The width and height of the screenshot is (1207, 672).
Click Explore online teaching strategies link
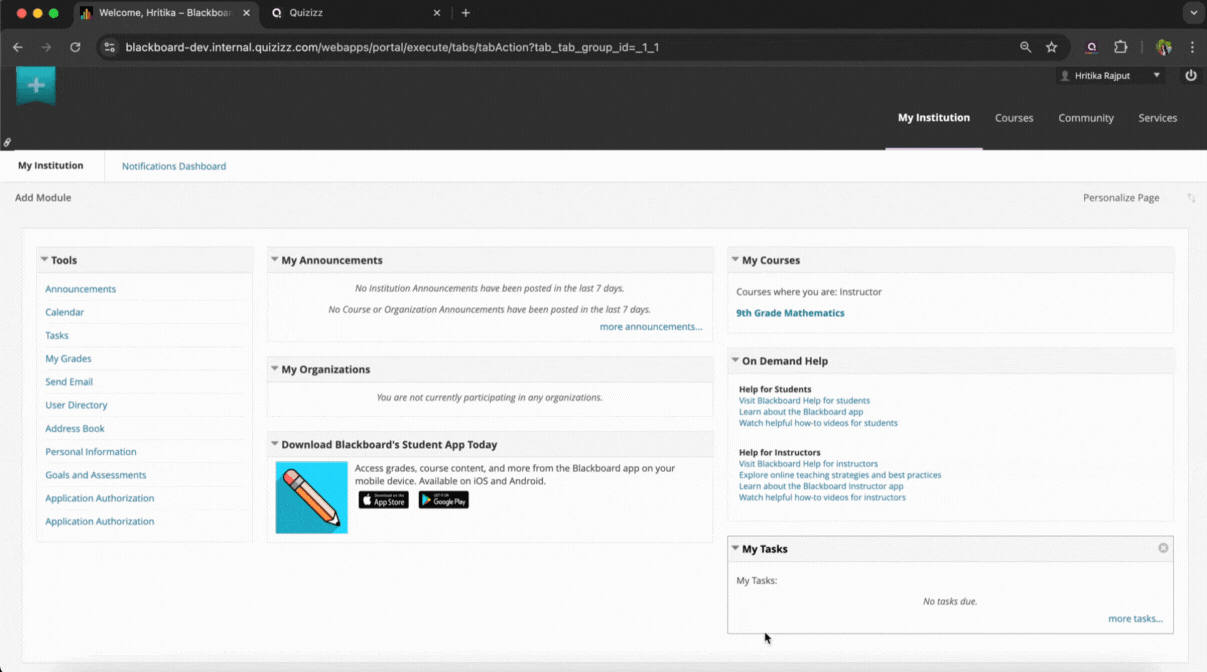[840, 475]
